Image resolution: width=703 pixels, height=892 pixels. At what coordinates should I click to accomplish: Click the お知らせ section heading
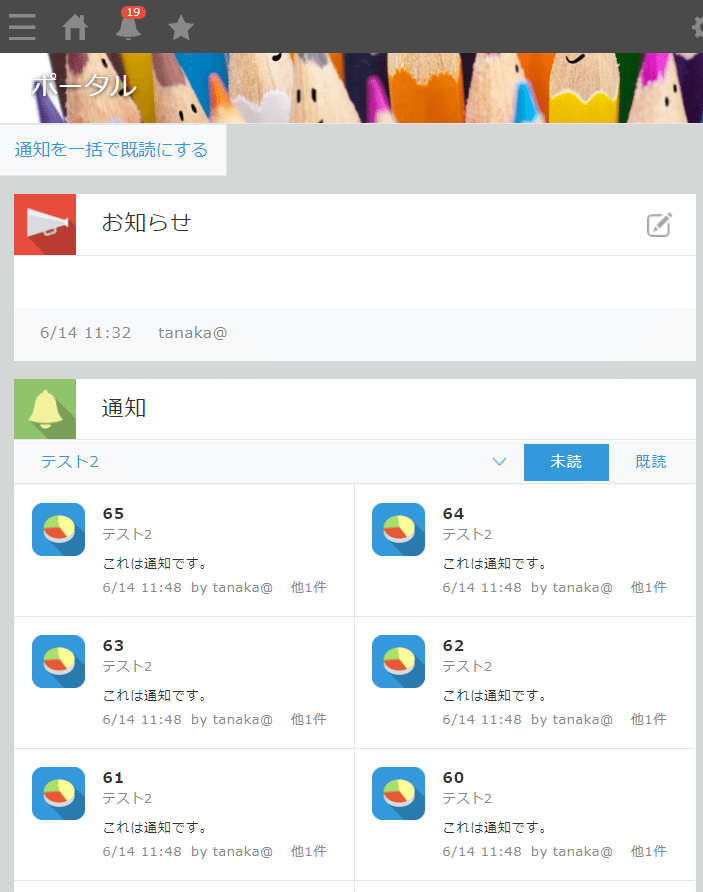146,222
